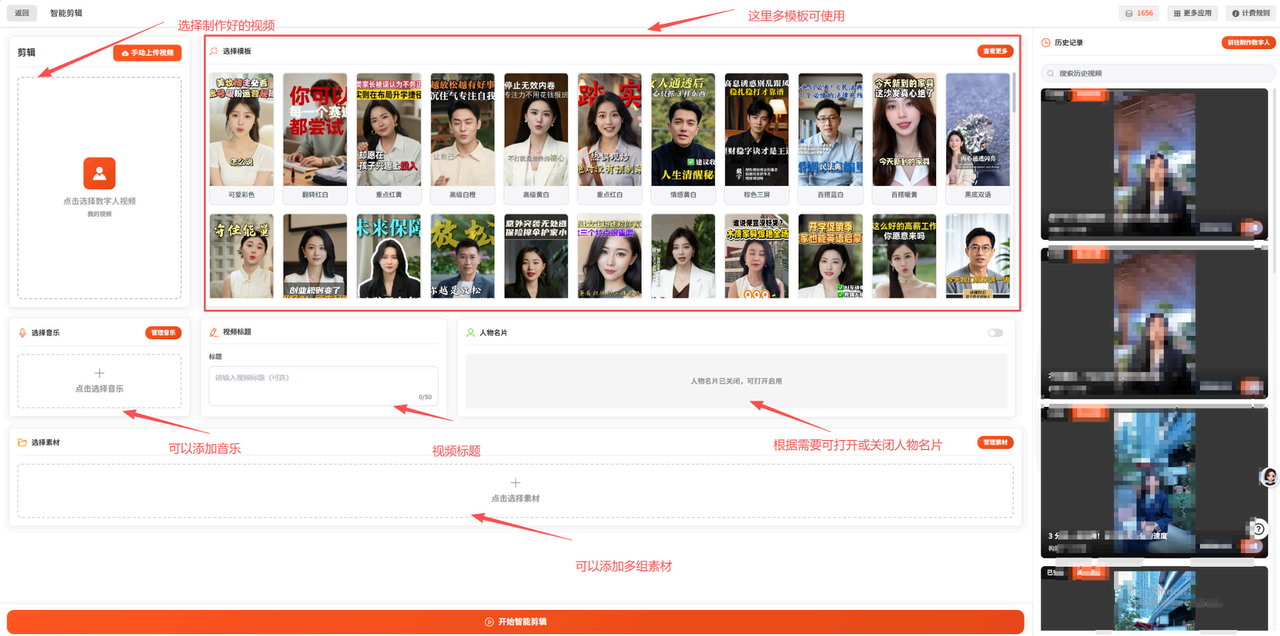Click 查看更多 to expand templates
This screenshot has width=1280, height=636.
[x=995, y=51]
